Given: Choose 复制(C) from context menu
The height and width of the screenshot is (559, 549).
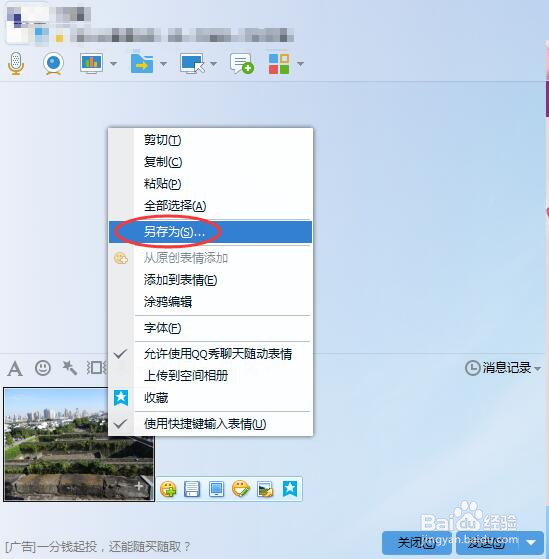Looking at the screenshot, I should [x=211, y=162].
